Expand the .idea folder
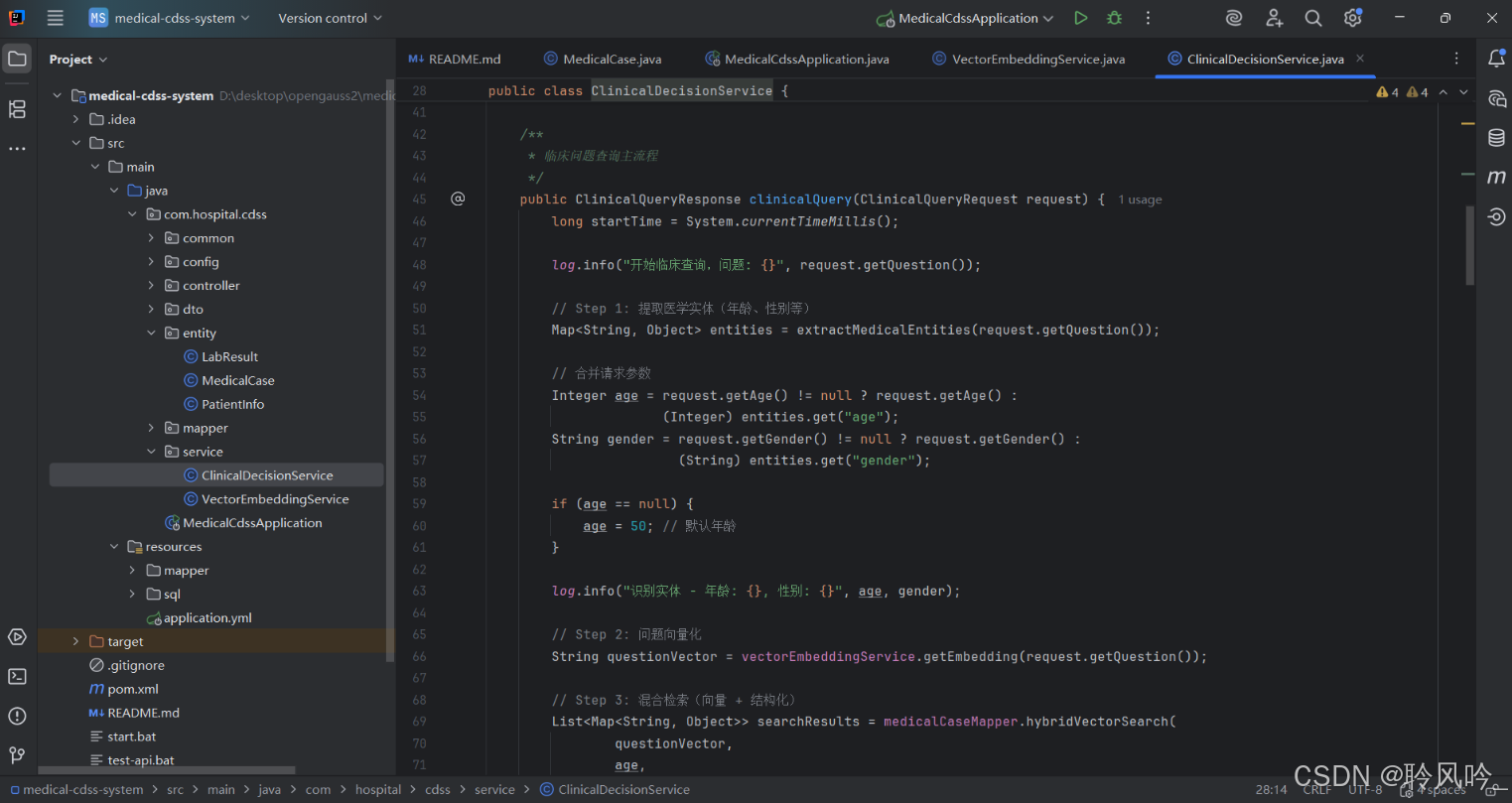Image resolution: width=1512 pixels, height=803 pixels. click(x=76, y=119)
